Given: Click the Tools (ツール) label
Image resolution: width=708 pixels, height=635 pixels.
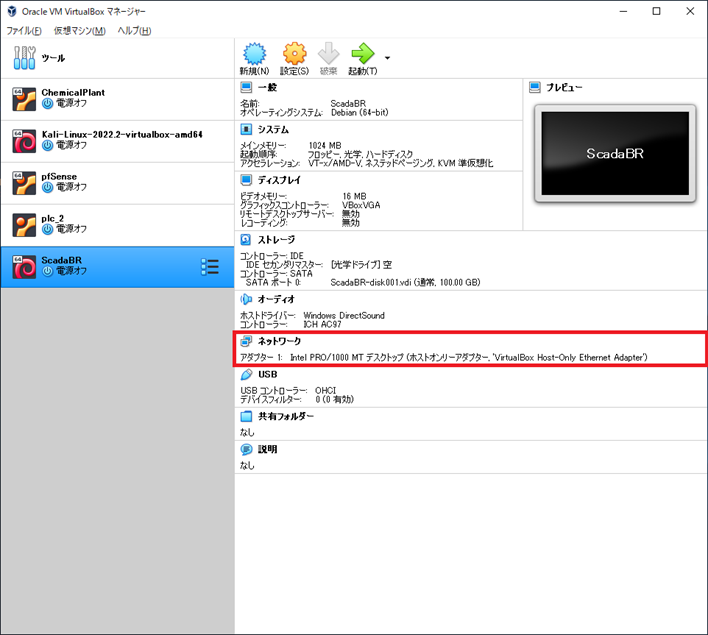Looking at the screenshot, I should 53,58.
